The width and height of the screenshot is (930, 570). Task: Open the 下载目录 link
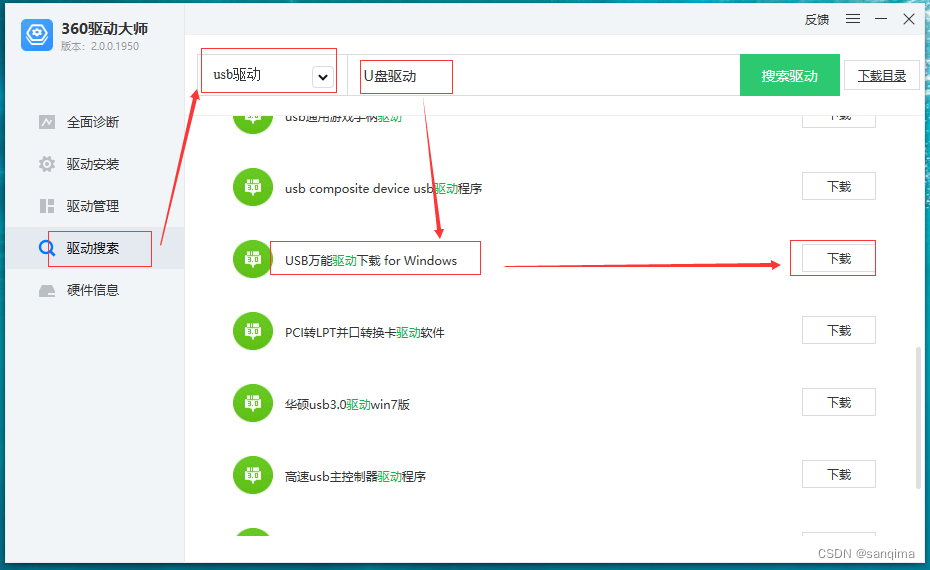pyautogui.click(x=881, y=75)
